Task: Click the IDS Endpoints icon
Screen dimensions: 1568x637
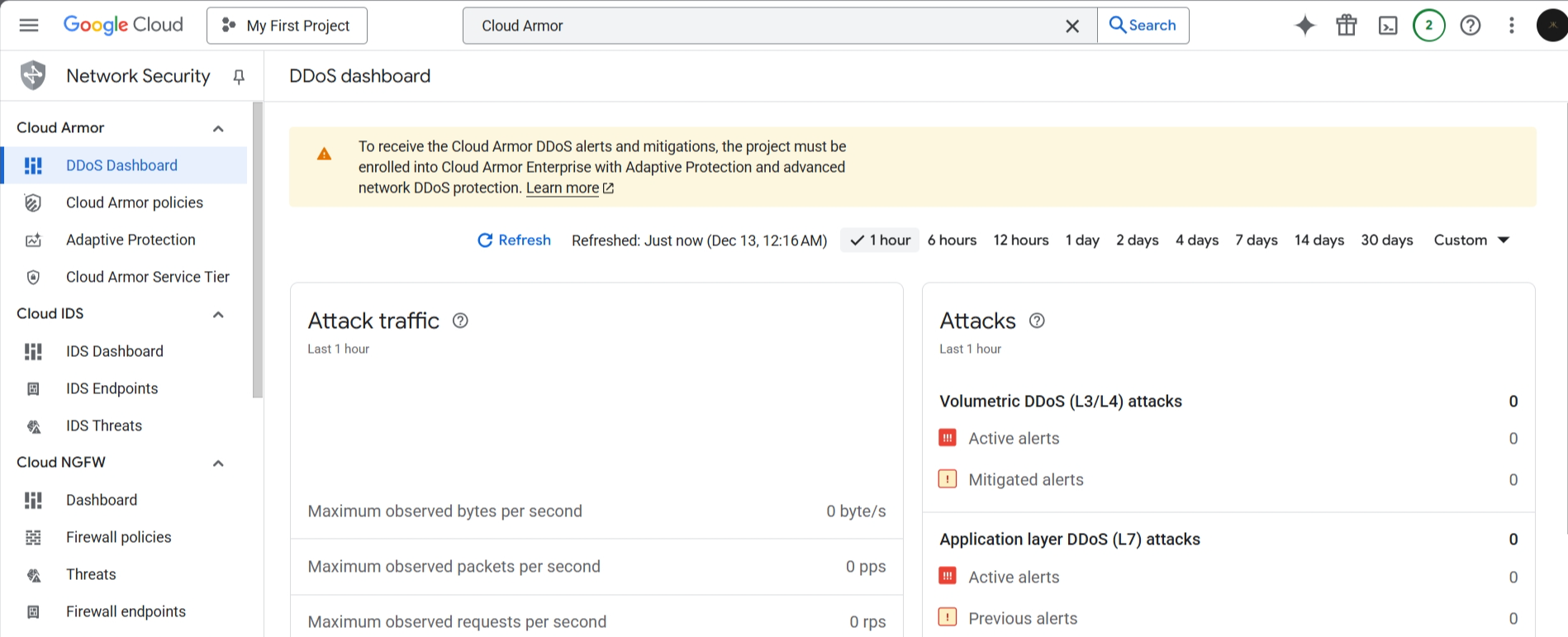Action: pos(33,388)
